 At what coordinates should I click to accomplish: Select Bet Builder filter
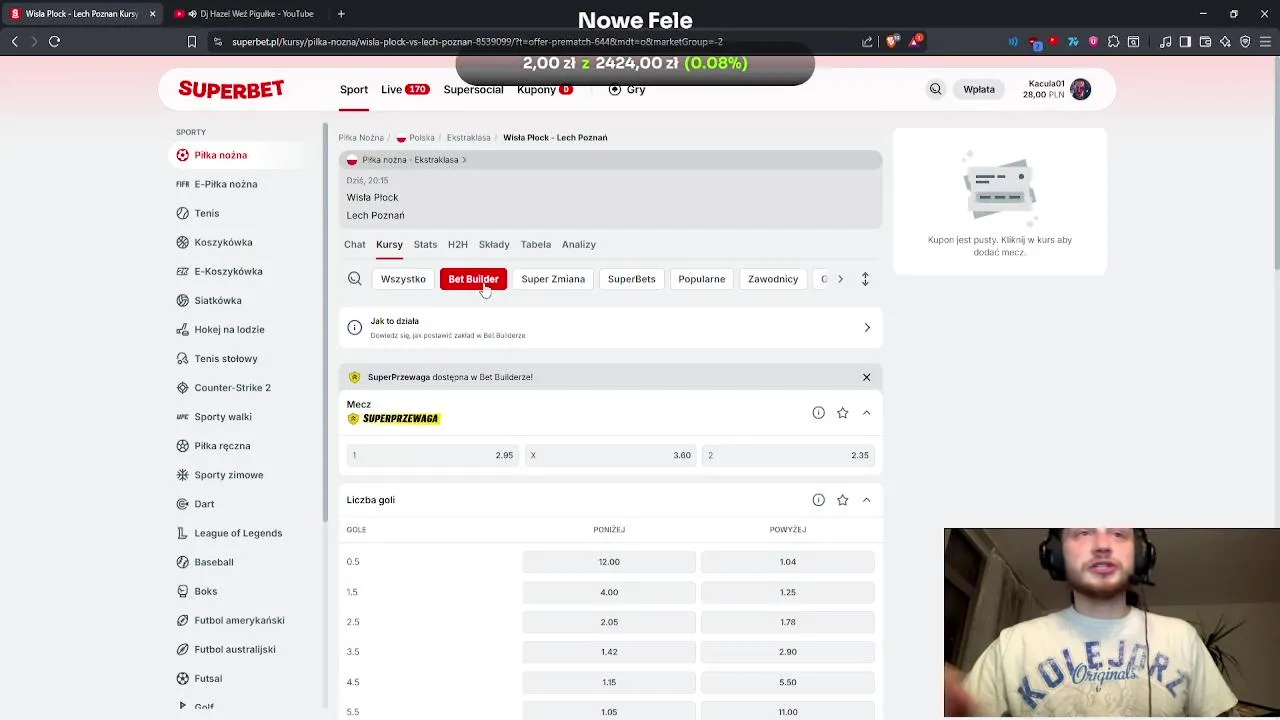tap(473, 279)
